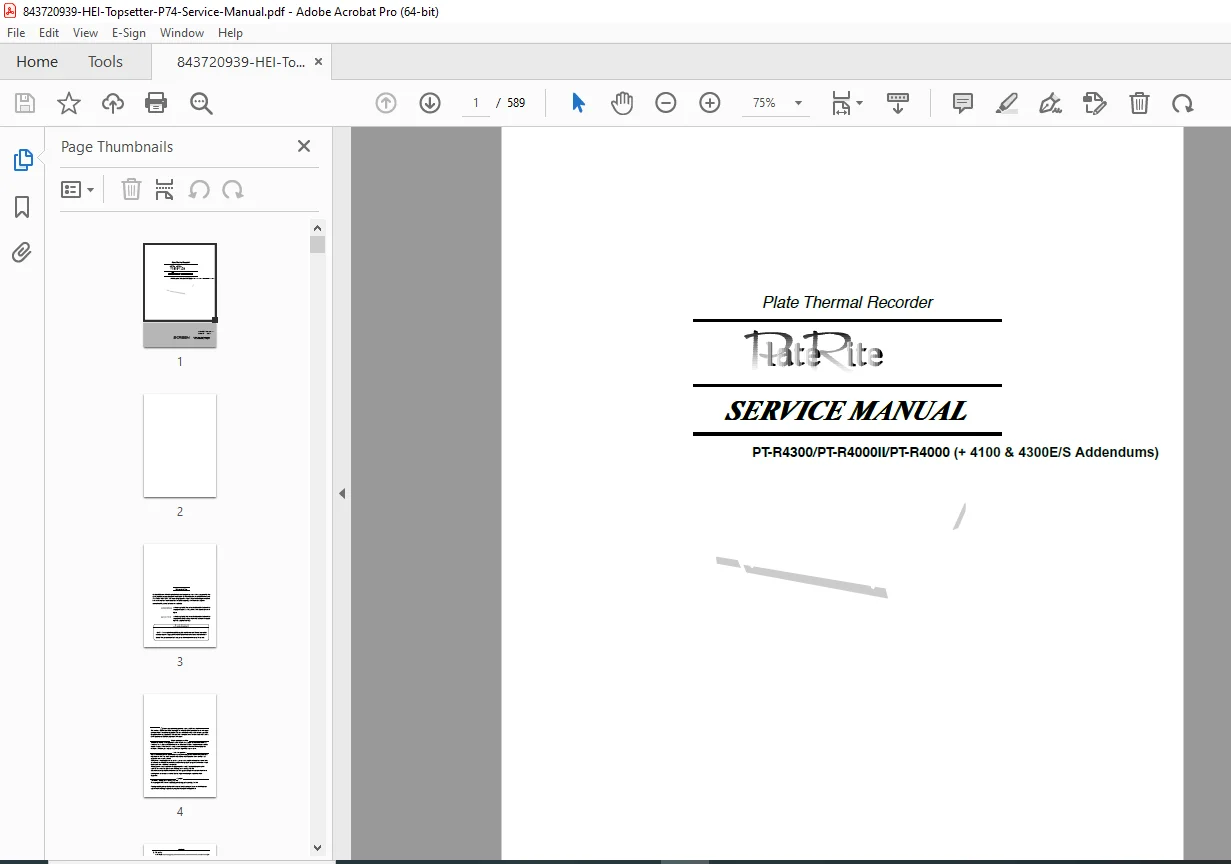This screenshot has width=1231, height=864.
Task: Click the SERVICE MANUAL heading text
Action: 846,411
